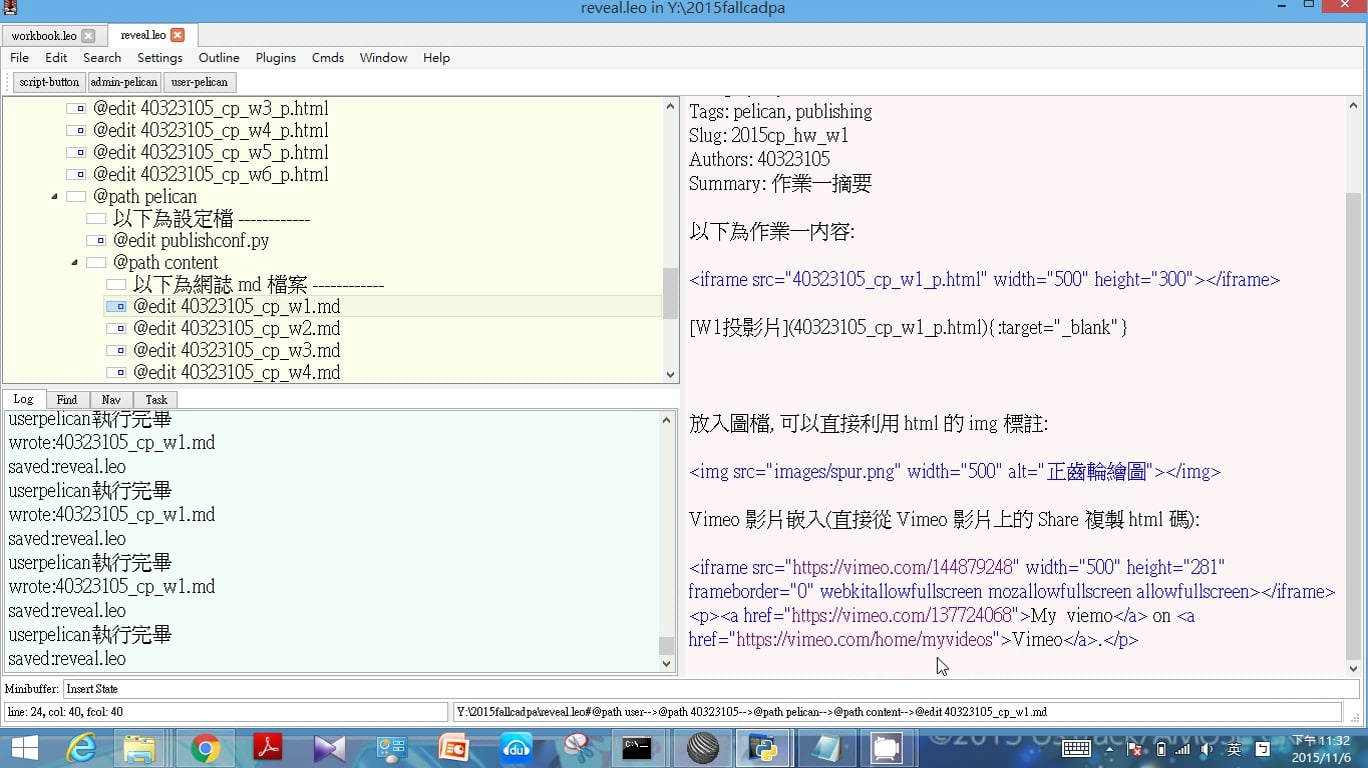Select the 以下為網誌 md 檔案 node
The width and height of the screenshot is (1368, 768).
[258, 284]
